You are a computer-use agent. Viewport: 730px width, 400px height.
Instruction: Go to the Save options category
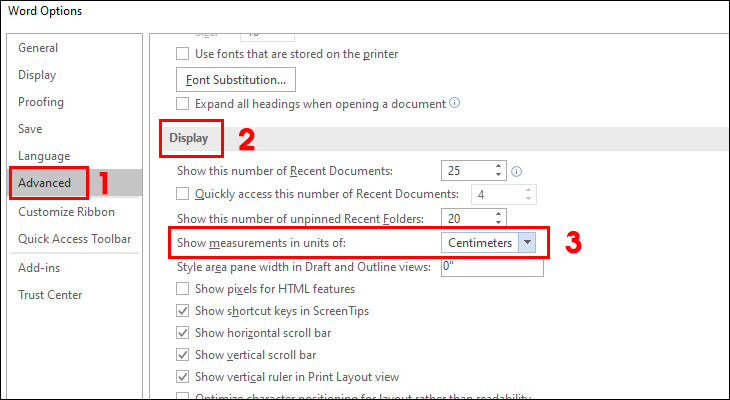pyautogui.click(x=30, y=129)
